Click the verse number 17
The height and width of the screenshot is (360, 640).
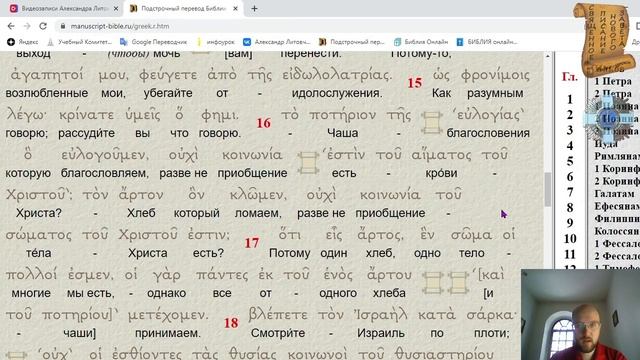coord(252,243)
